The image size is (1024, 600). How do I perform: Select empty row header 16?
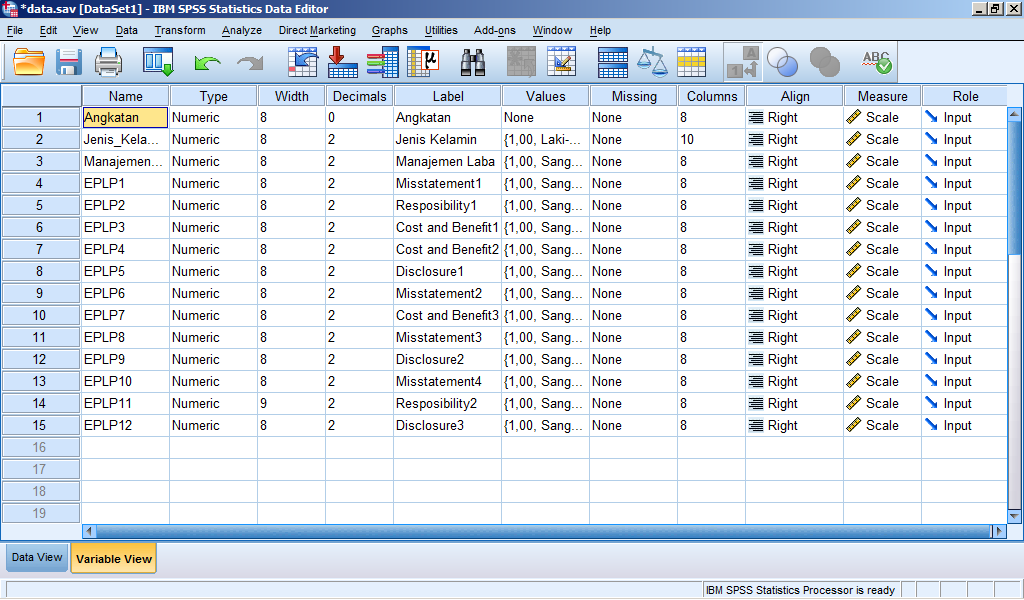tap(40, 448)
